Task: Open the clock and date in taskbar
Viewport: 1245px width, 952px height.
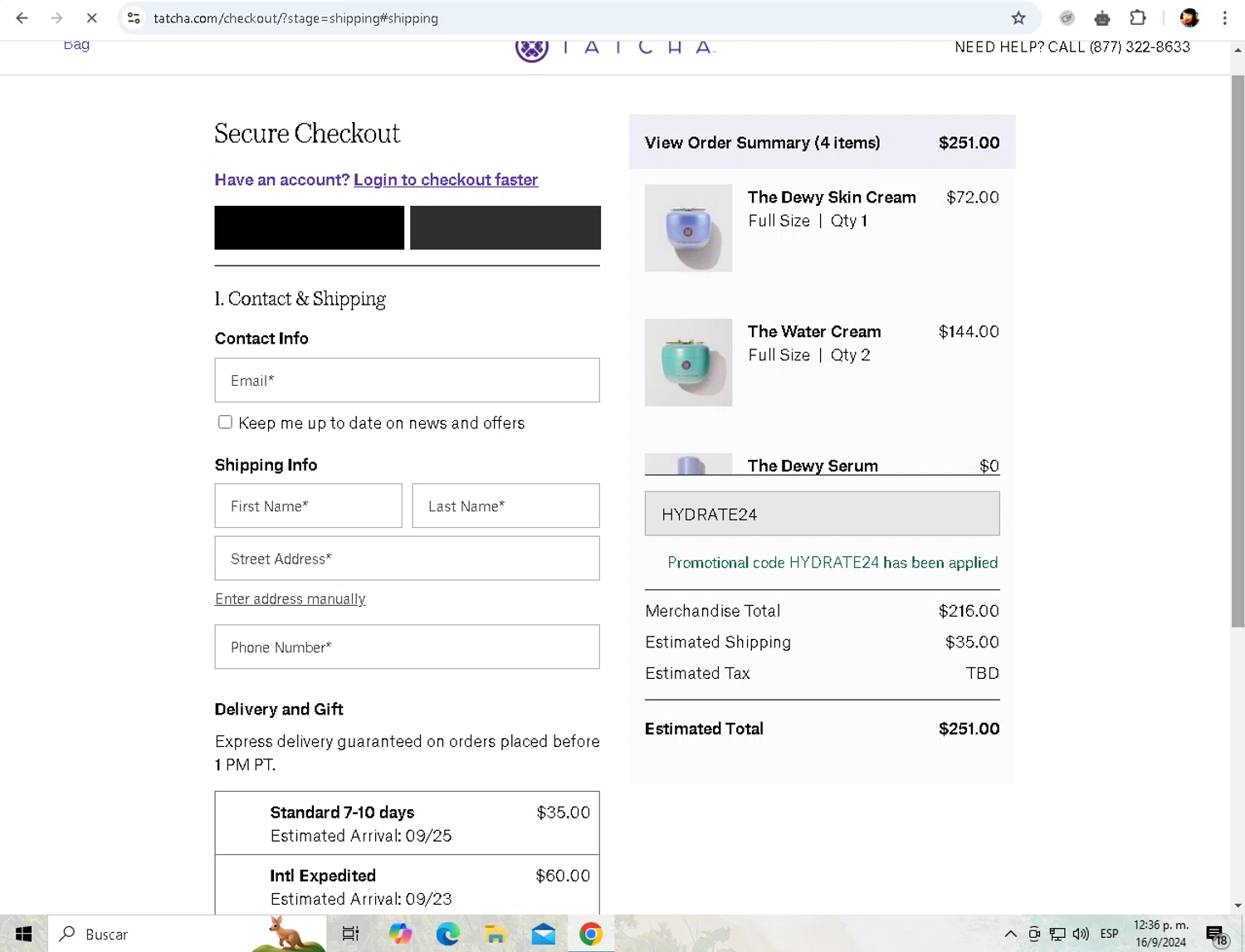Action: 1160,934
